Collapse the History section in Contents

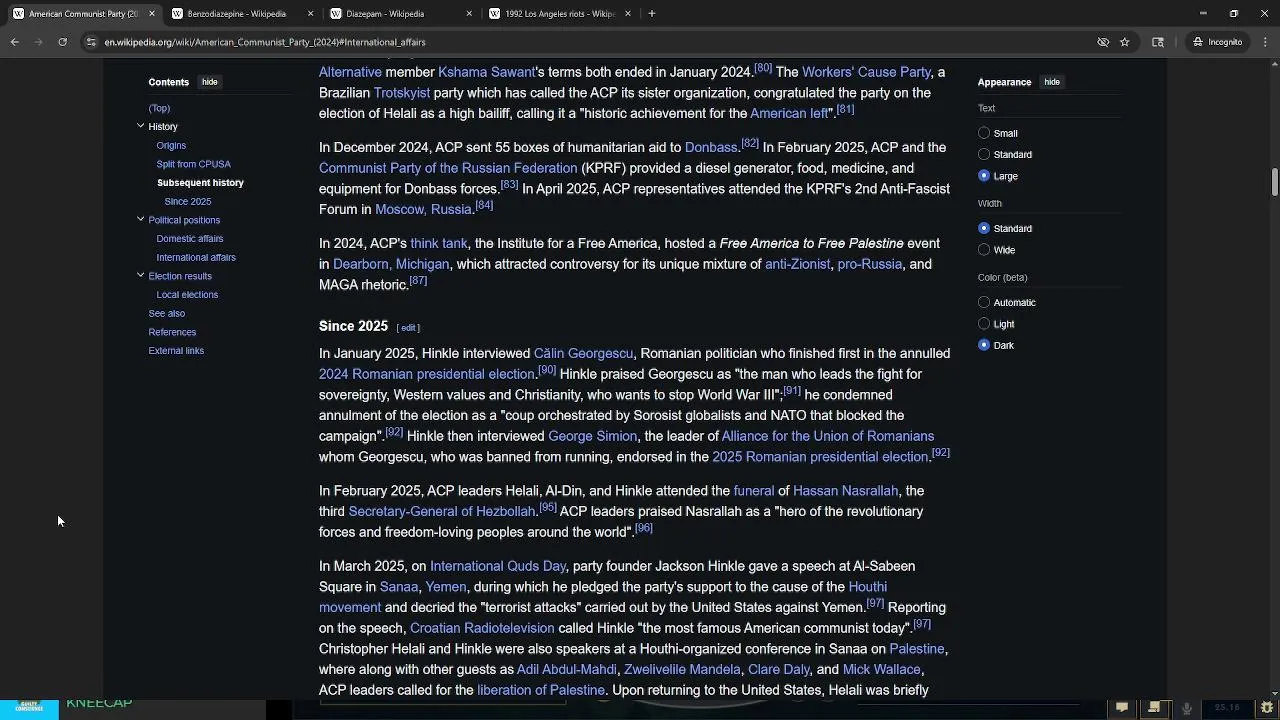pyautogui.click(x=141, y=126)
